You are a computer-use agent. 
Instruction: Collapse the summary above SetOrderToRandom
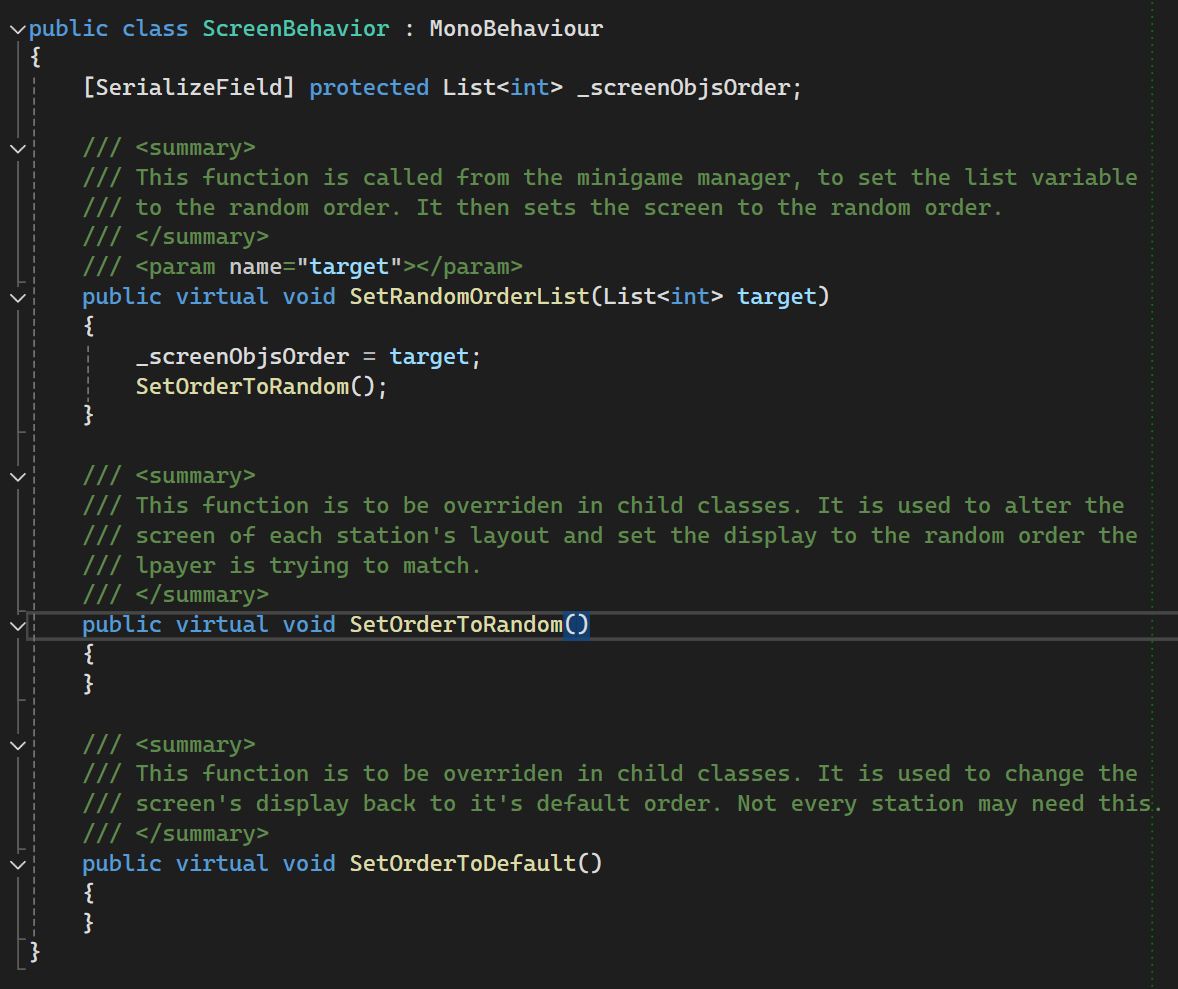click(17, 475)
